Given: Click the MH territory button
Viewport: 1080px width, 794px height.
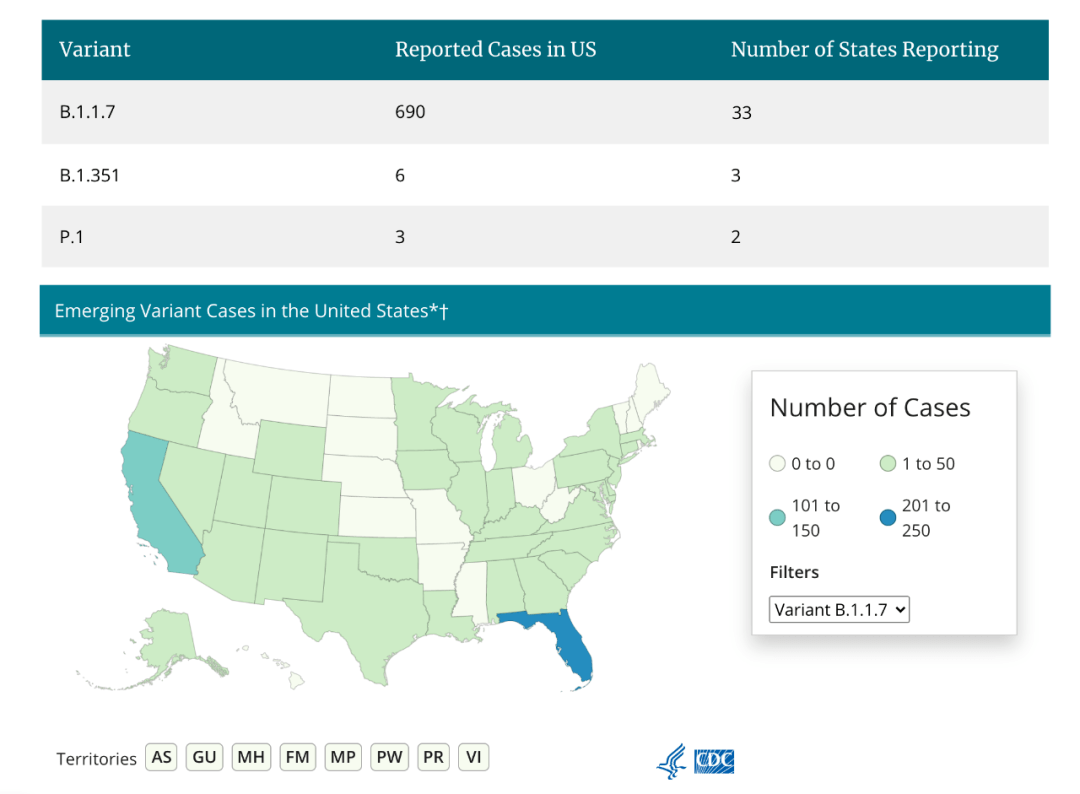Looking at the screenshot, I should tap(251, 757).
